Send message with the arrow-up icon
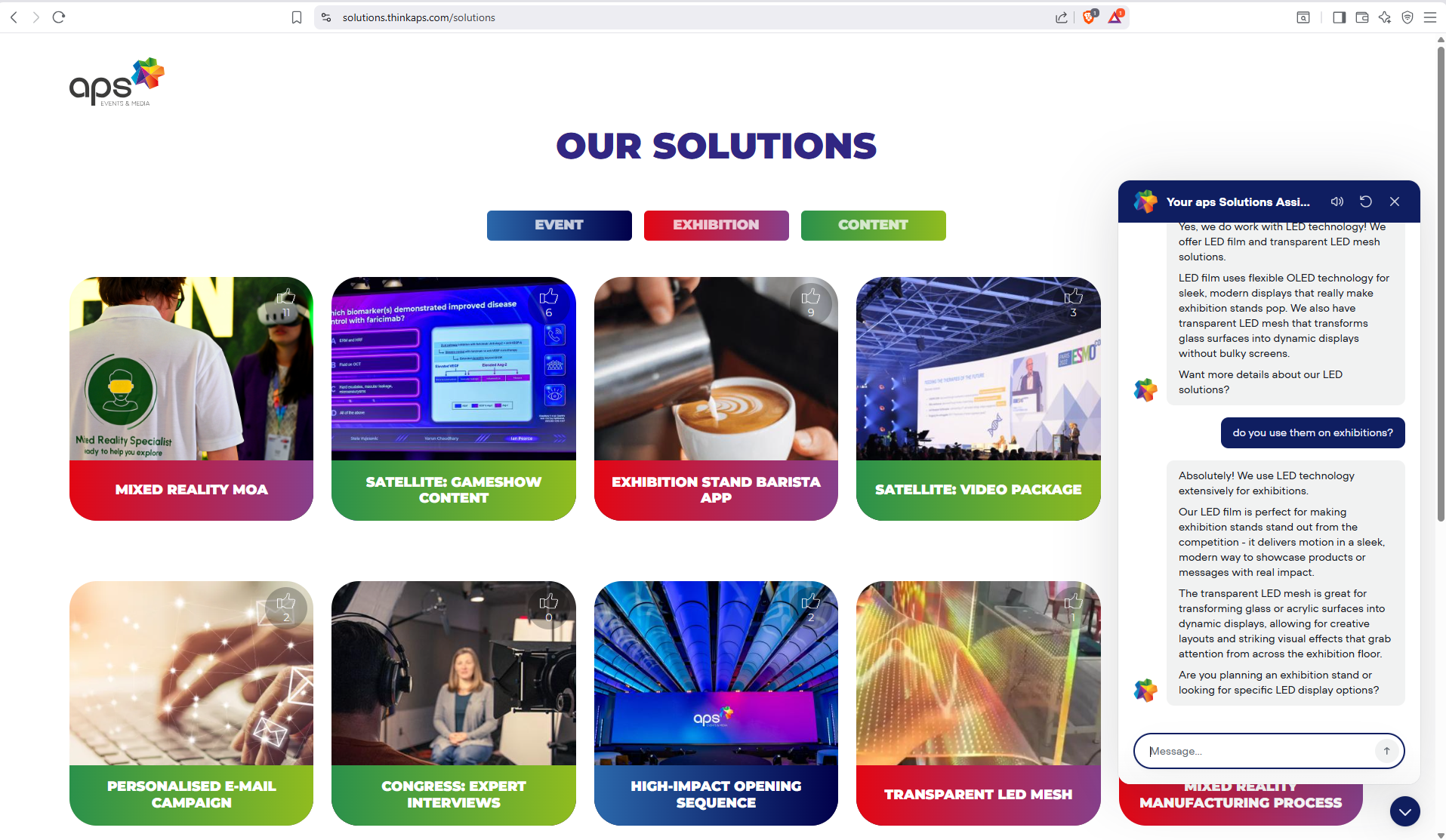1446x840 pixels. [1386, 751]
